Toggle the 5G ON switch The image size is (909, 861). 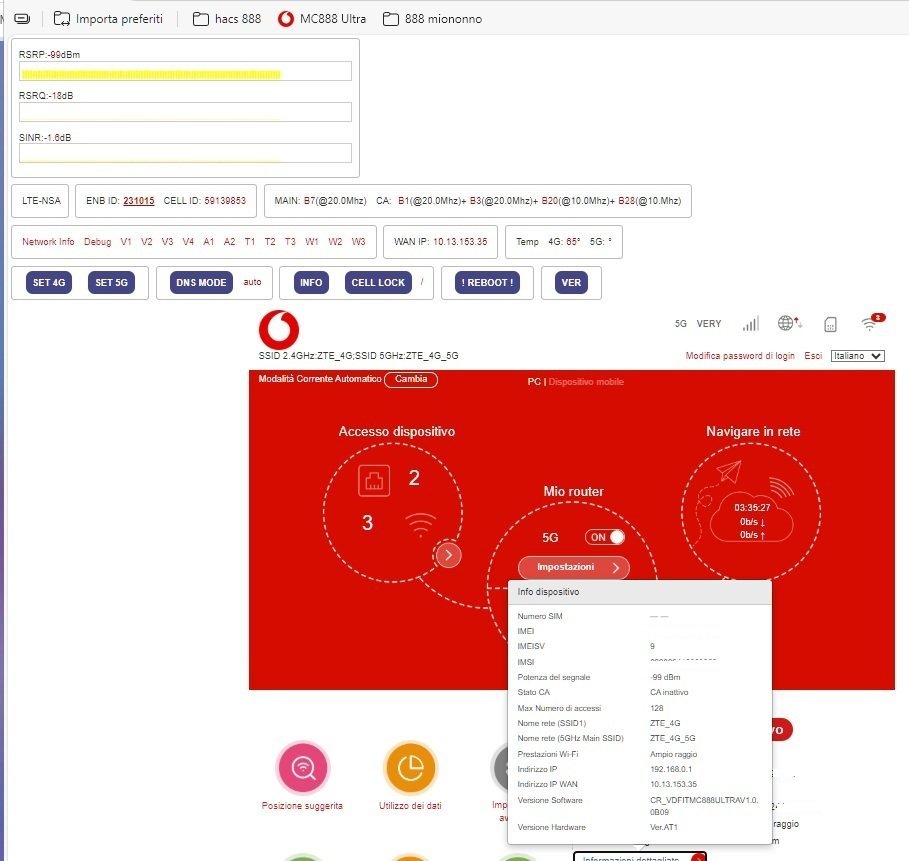[605, 537]
